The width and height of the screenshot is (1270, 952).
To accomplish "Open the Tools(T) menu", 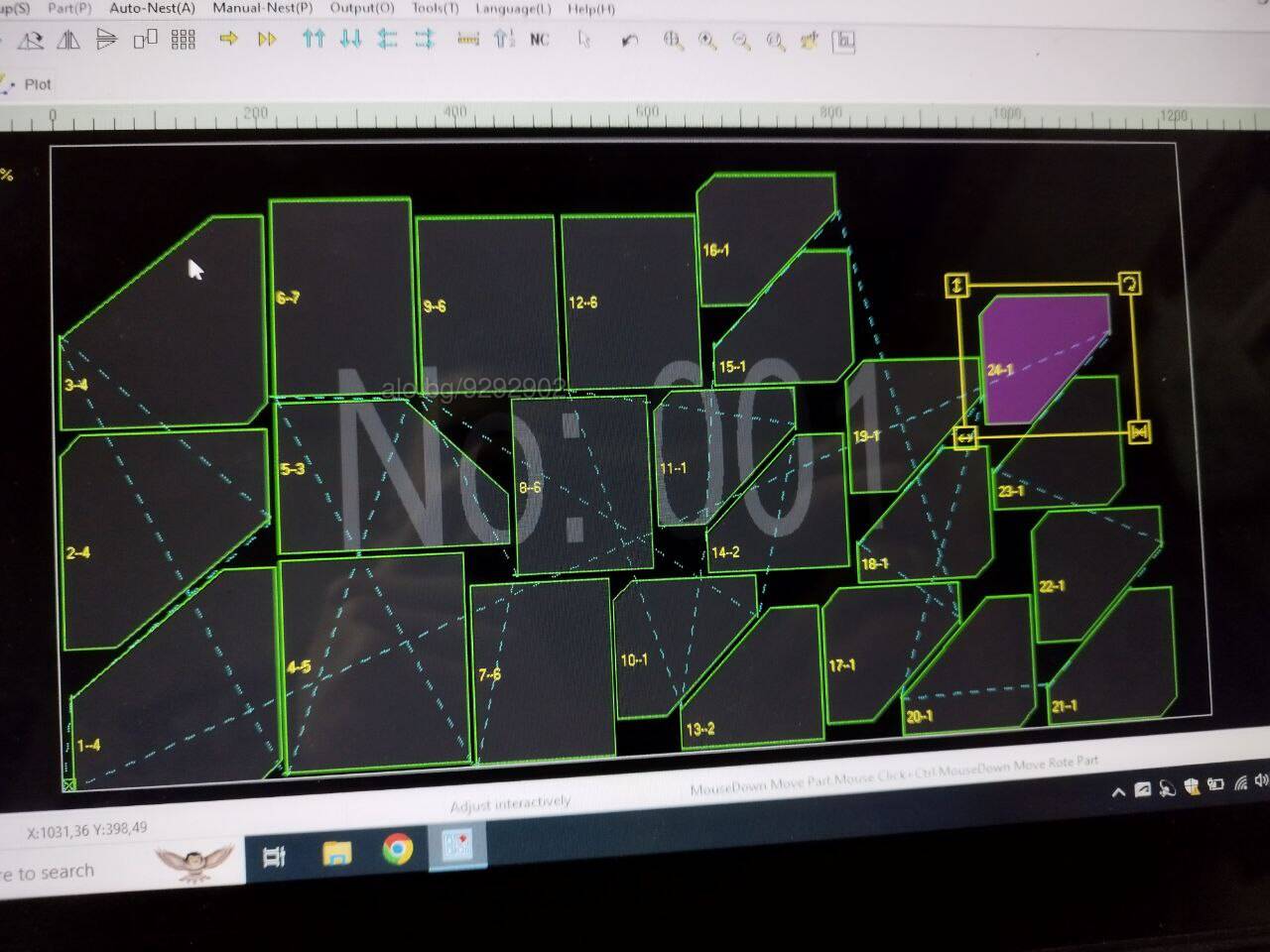I will click(x=436, y=8).
